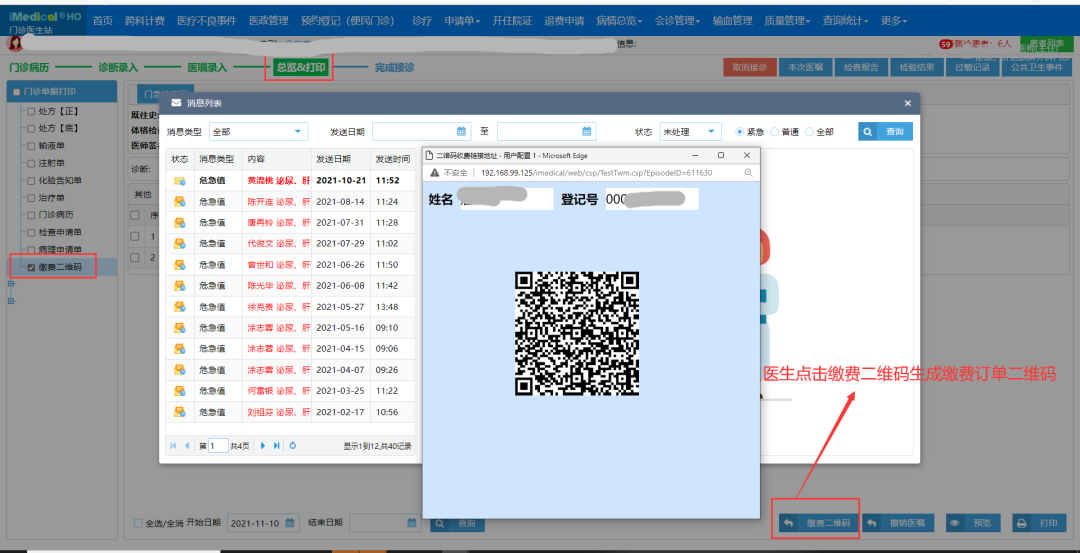Click the 预览 button
Screen dimensions: 1080x553
[973, 523]
